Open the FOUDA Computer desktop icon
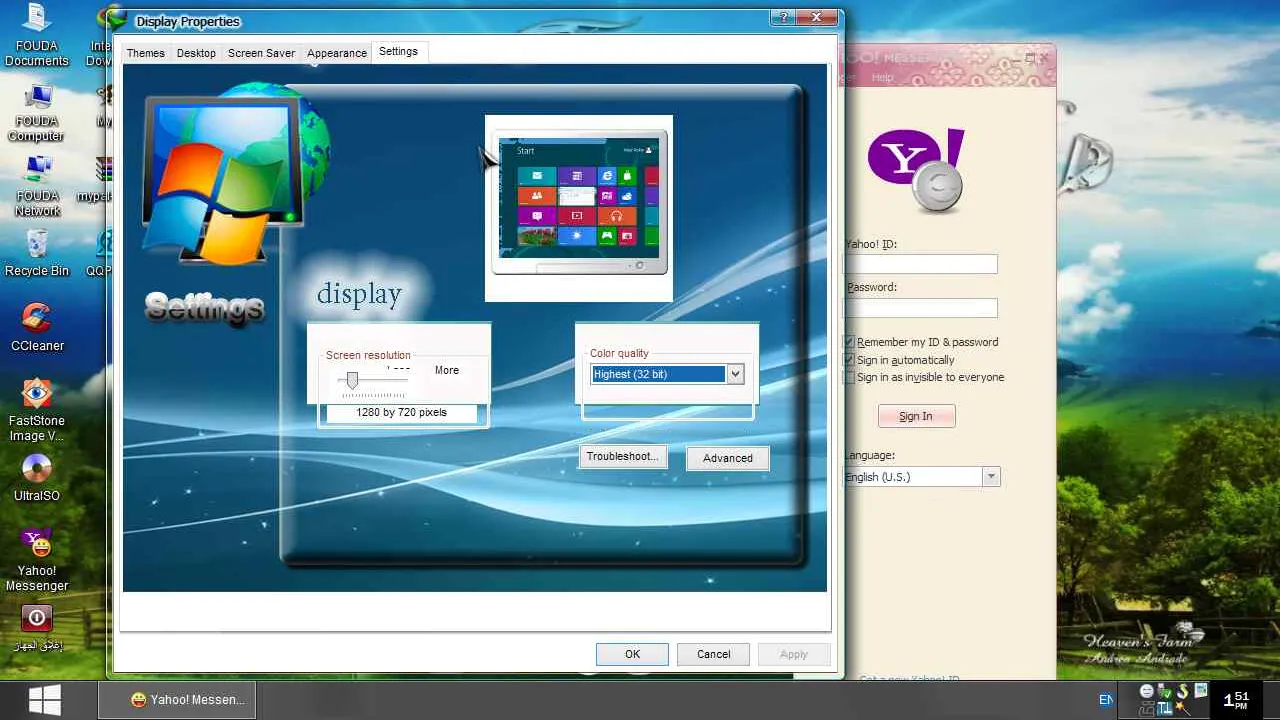This screenshot has width=1280, height=720. 36,113
